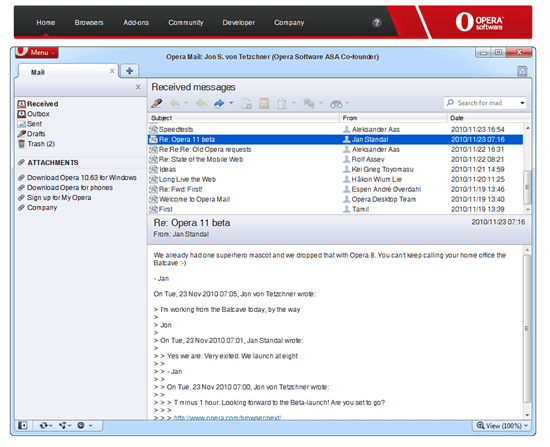Click the binoculars view icon

pos(336,104)
